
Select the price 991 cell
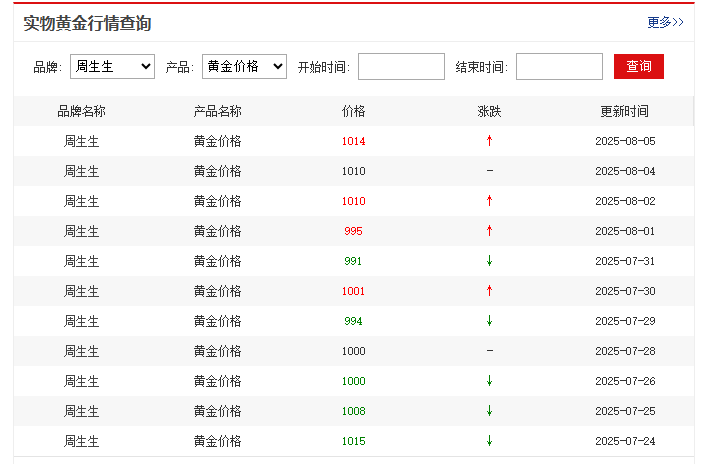353,261
